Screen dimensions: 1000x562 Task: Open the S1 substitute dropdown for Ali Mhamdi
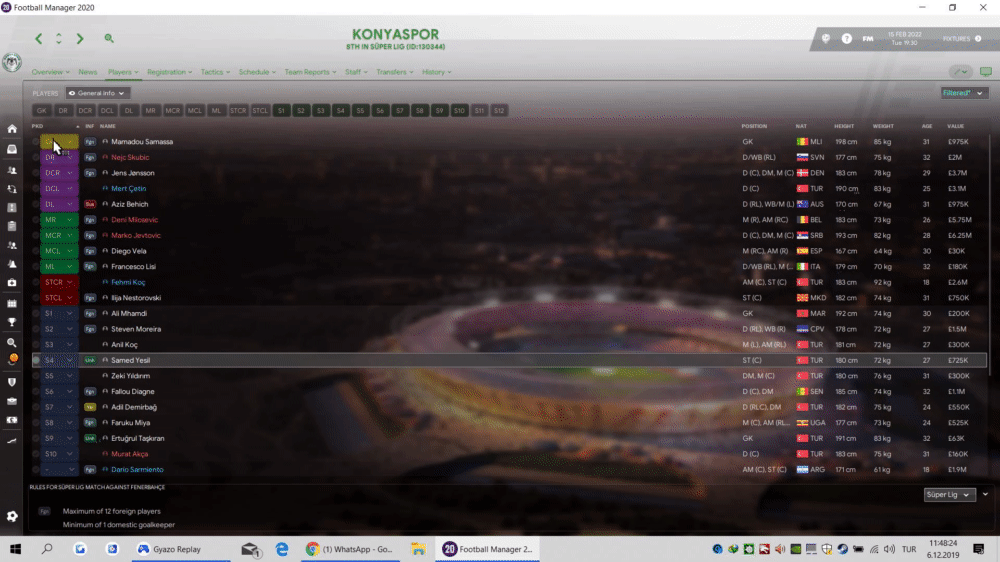coord(59,313)
